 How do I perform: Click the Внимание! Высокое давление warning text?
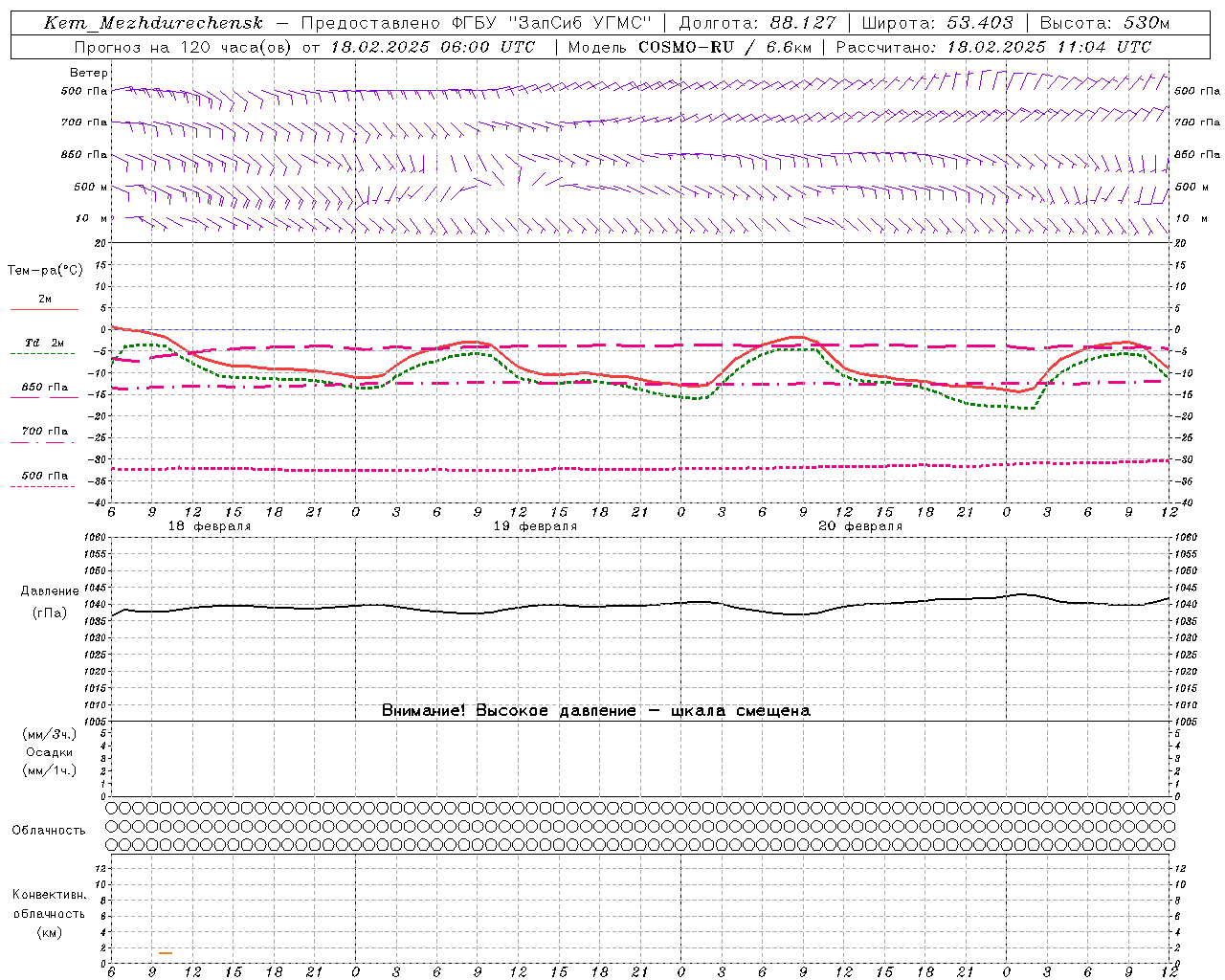pyautogui.click(x=596, y=710)
